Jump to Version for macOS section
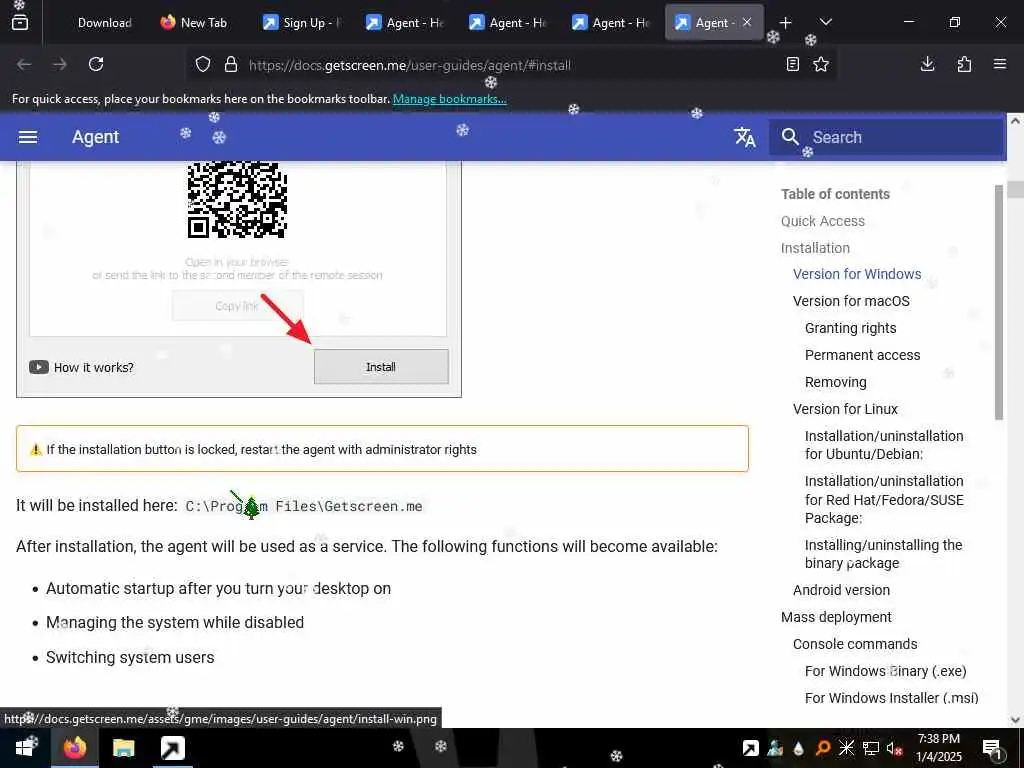The image size is (1024, 768). (x=851, y=301)
